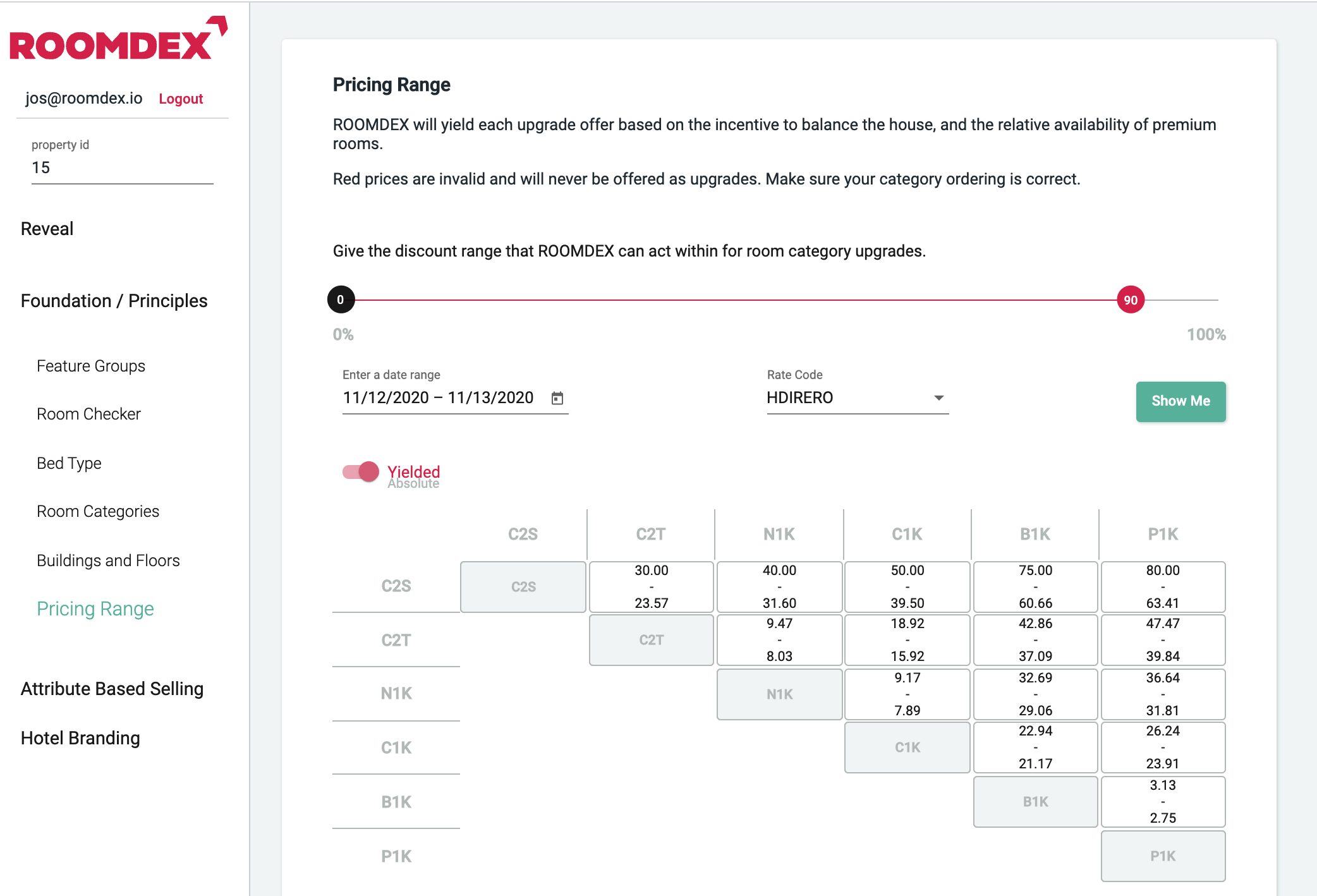Expand the Attribute Based Selling section
1317x896 pixels.
(112, 689)
